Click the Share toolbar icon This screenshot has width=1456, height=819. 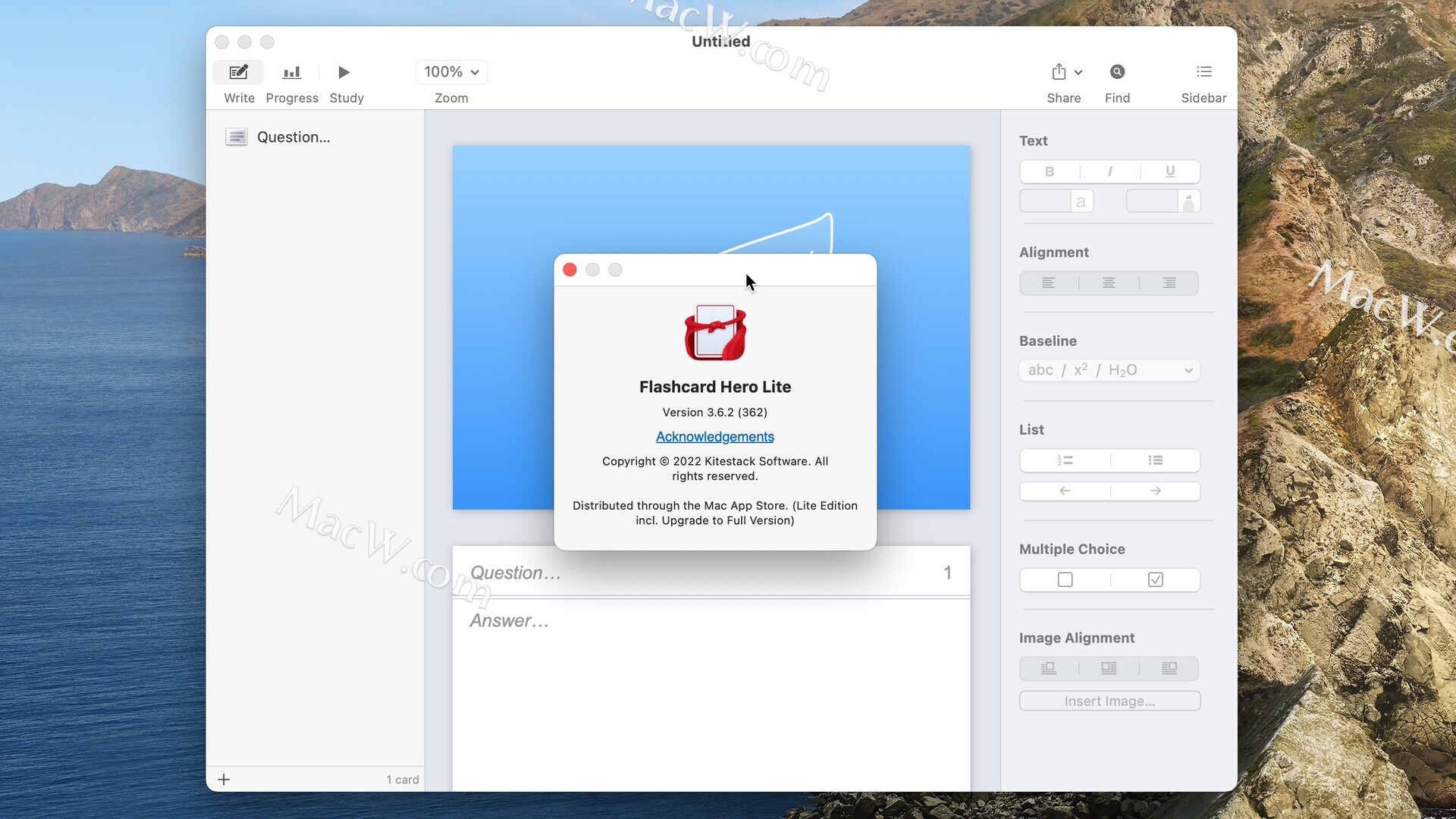point(1059,72)
